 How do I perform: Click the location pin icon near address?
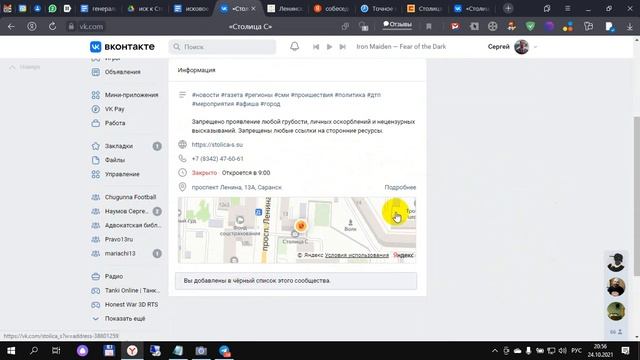click(x=182, y=187)
